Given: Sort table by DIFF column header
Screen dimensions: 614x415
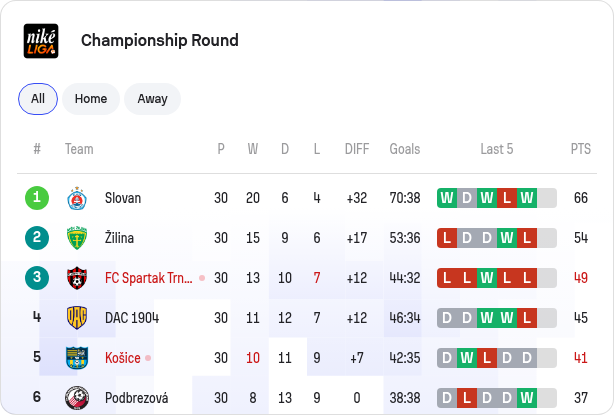Looking at the screenshot, I should pos(357,149).
